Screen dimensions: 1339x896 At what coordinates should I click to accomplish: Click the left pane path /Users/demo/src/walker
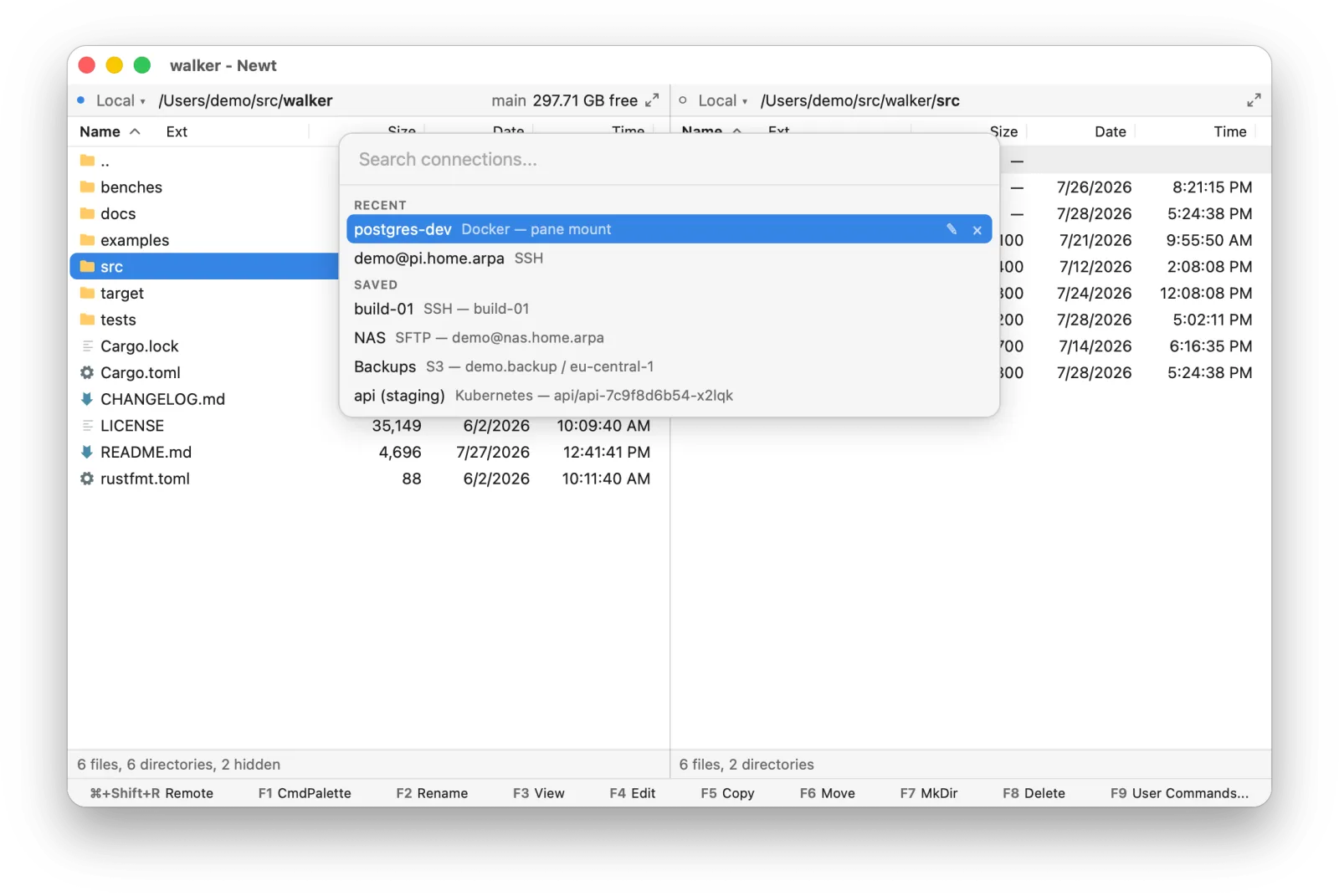245,100
